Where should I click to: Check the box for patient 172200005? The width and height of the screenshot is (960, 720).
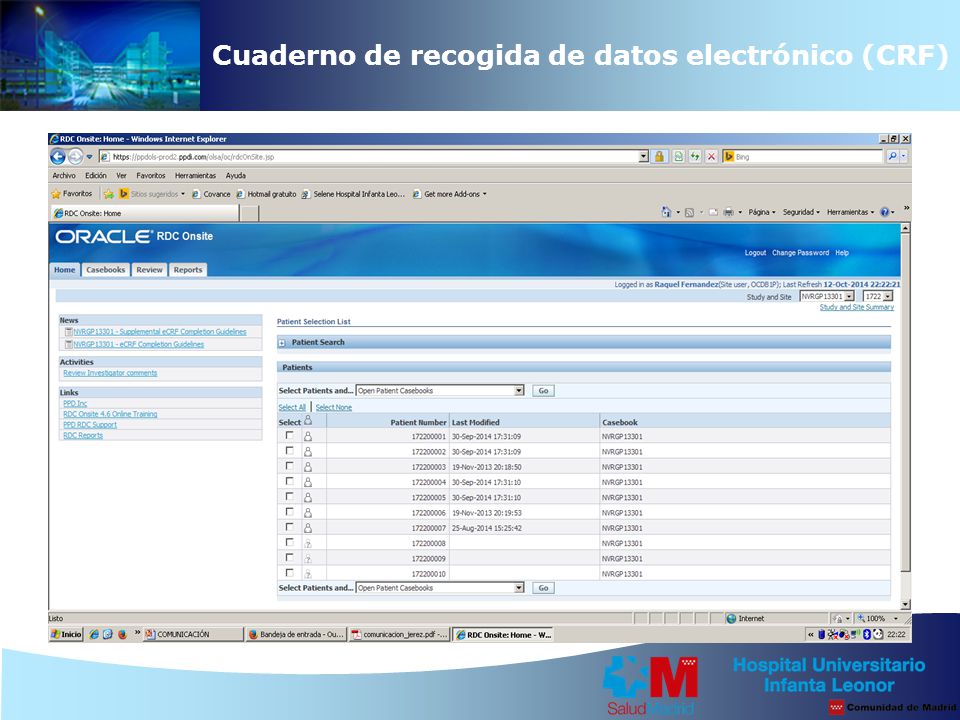tap(290, 497)
